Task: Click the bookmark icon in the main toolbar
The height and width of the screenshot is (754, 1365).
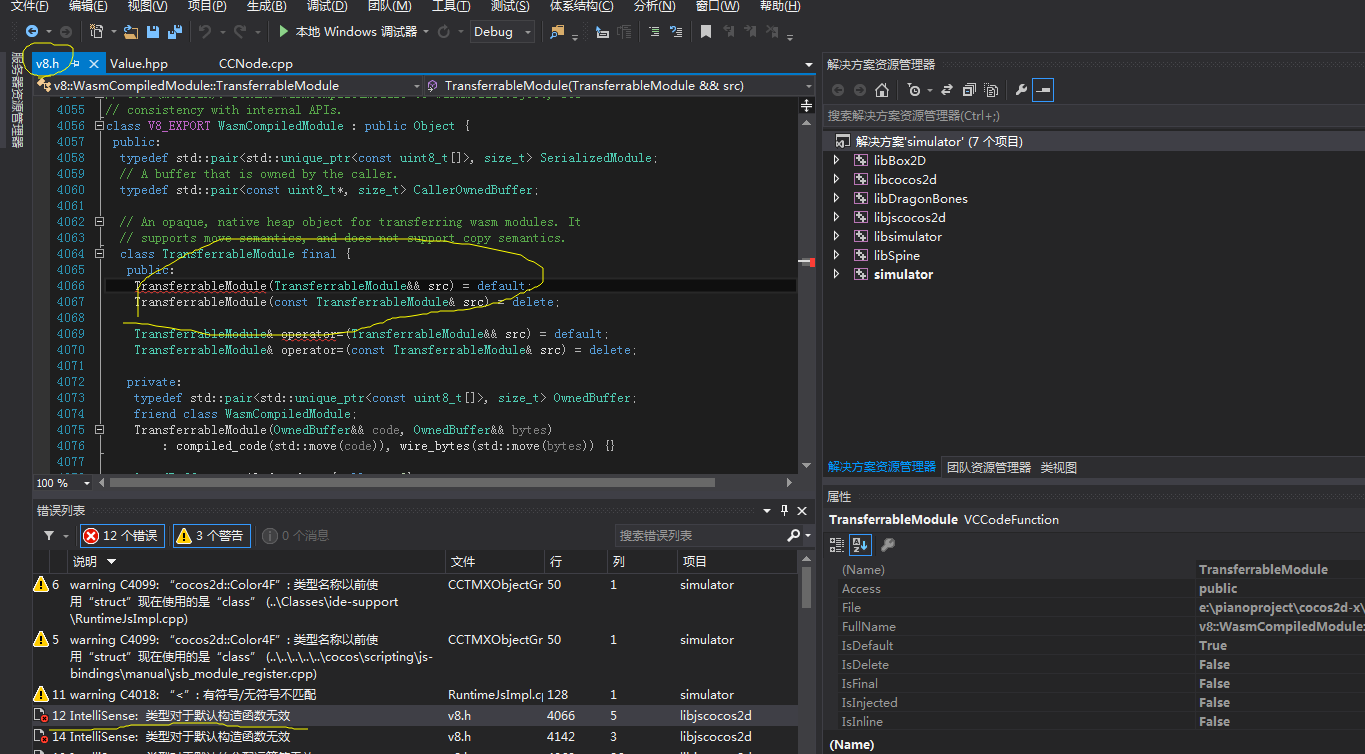Action: coord(706,32)
